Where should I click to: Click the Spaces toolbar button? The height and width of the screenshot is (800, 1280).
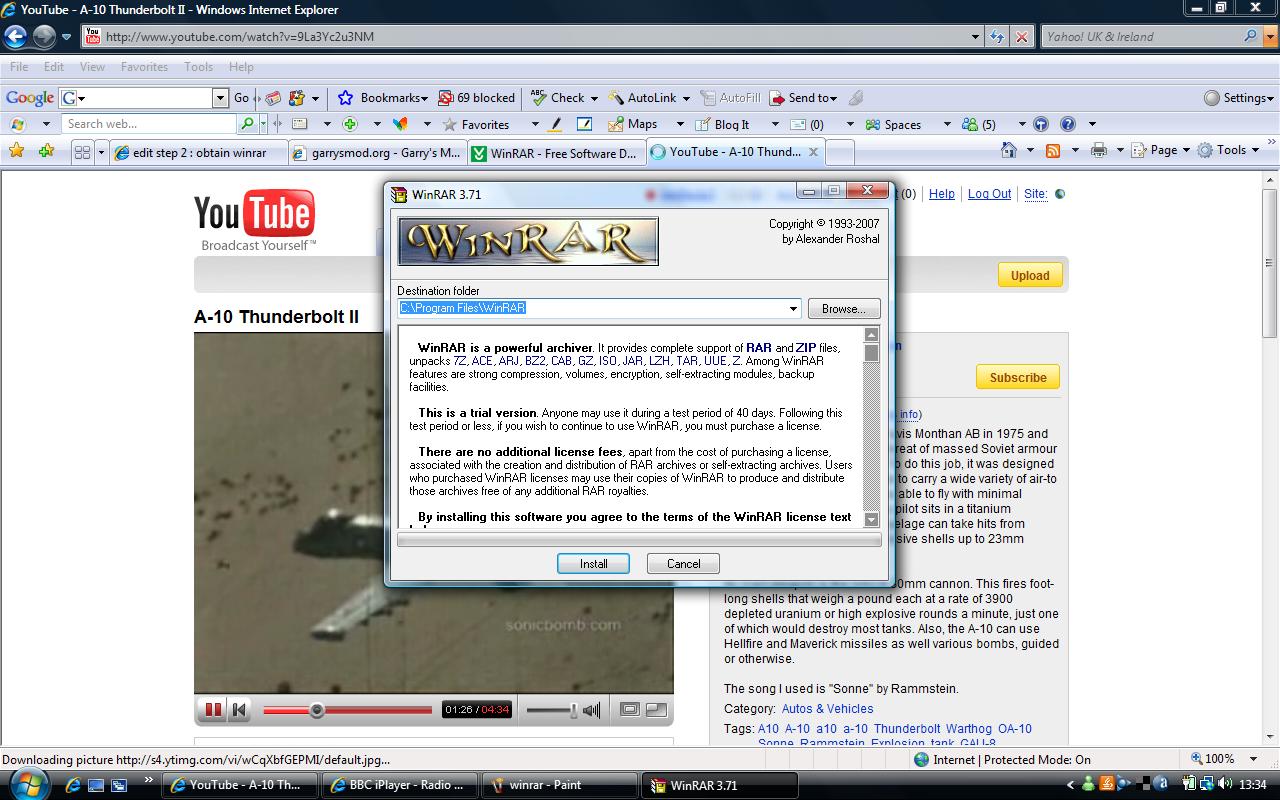coord(894,124)
